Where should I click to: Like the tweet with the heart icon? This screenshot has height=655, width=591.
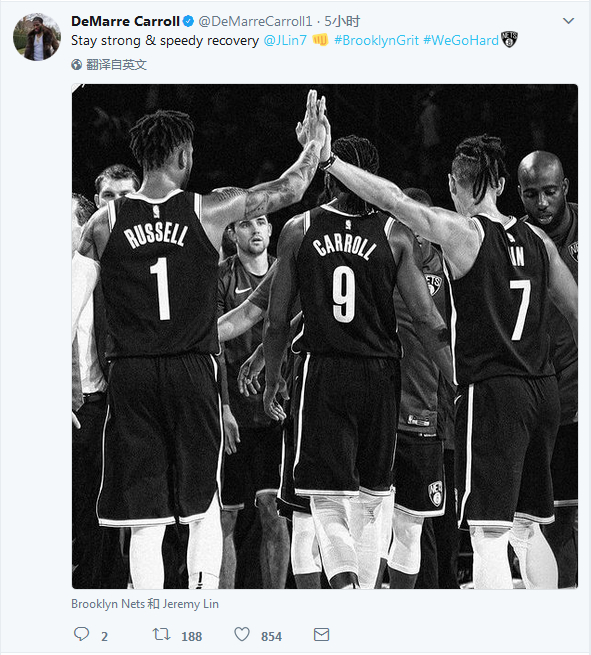click(242, 634)
